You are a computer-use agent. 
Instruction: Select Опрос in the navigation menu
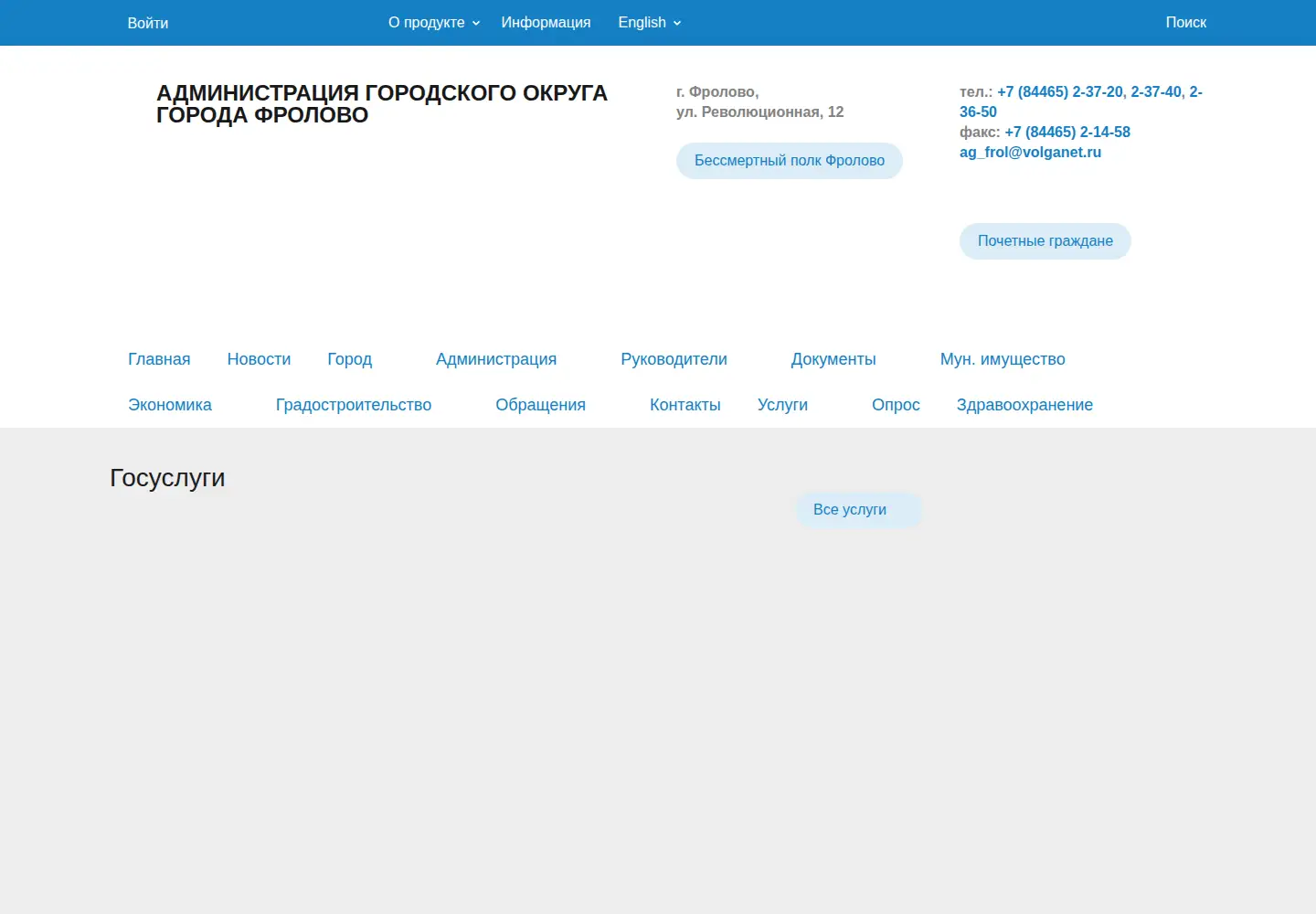pyautogui.click(x=896, y=405)
